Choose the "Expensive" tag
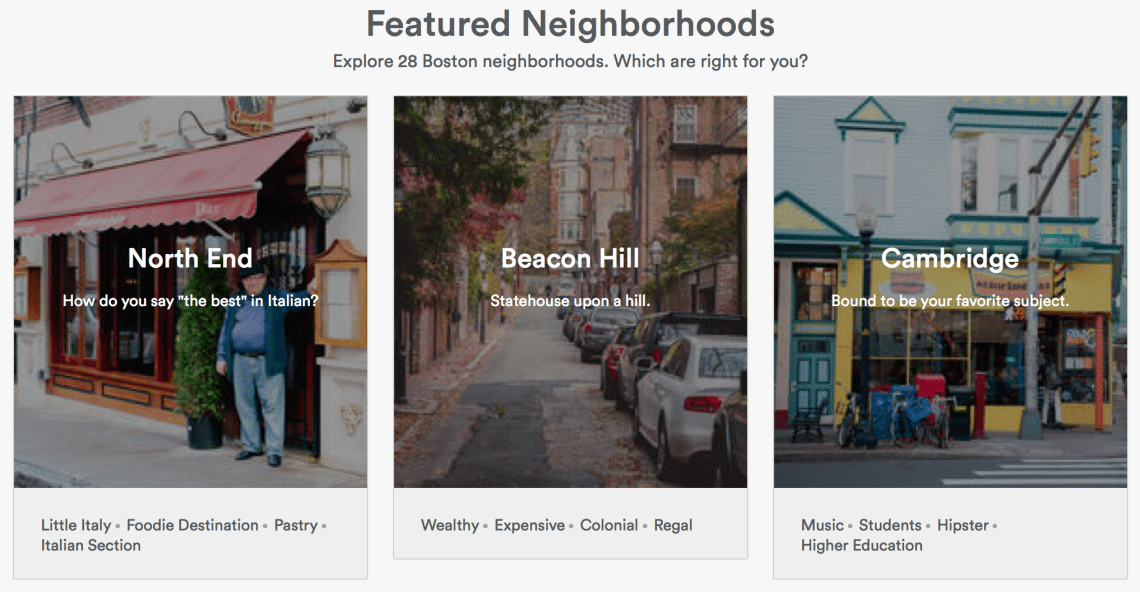This screenshot has width=1140, height=592. [530, 525]
